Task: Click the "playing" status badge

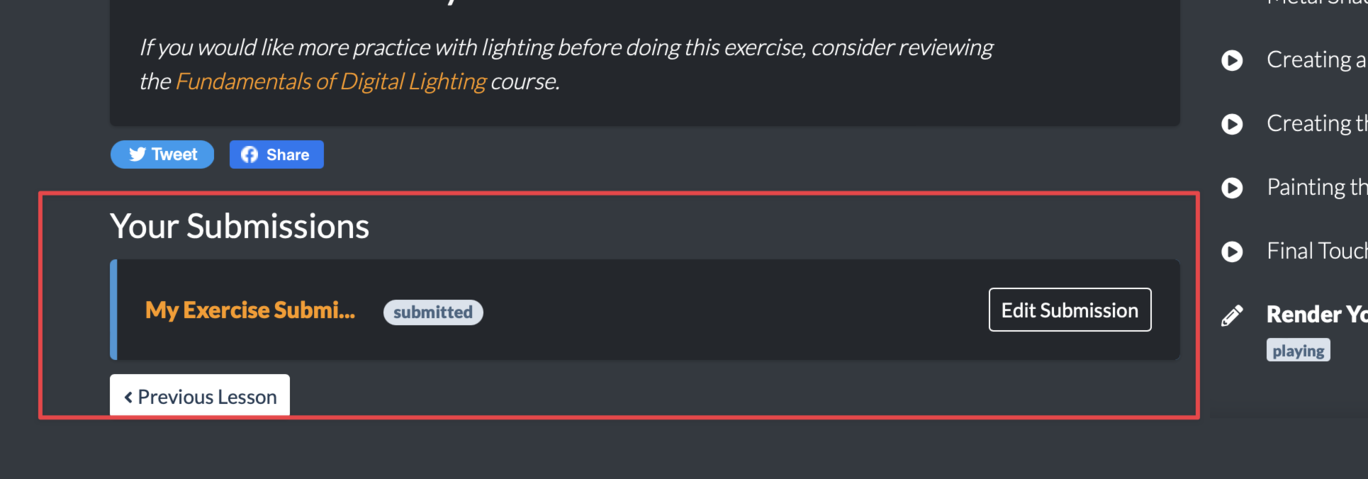Action: 1298,350
